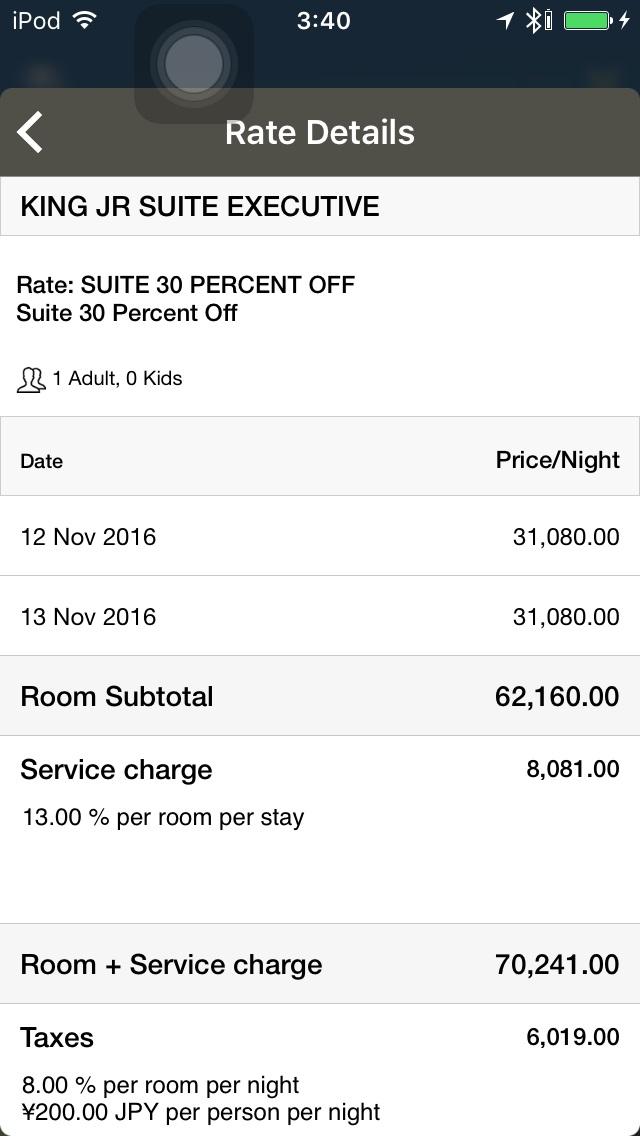The image size is (640, 1136).
Task: Tap the guests icon beside 1 Adult
Action: pos(31,379)
